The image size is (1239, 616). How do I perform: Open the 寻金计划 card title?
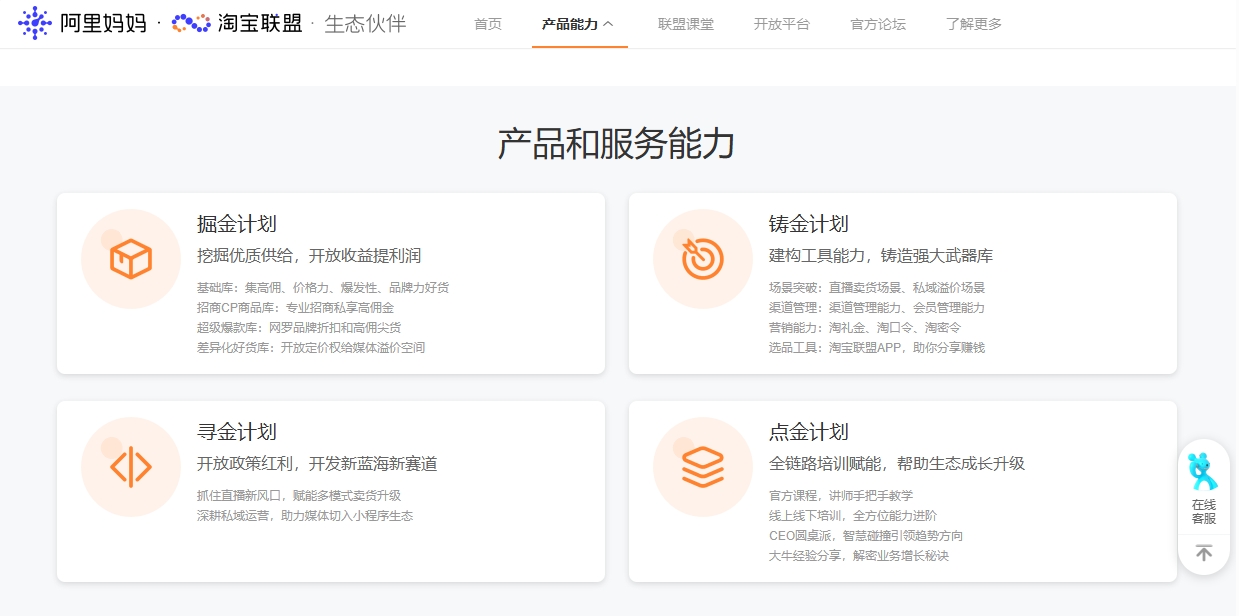pyautogui.click(x=237, y=432)
